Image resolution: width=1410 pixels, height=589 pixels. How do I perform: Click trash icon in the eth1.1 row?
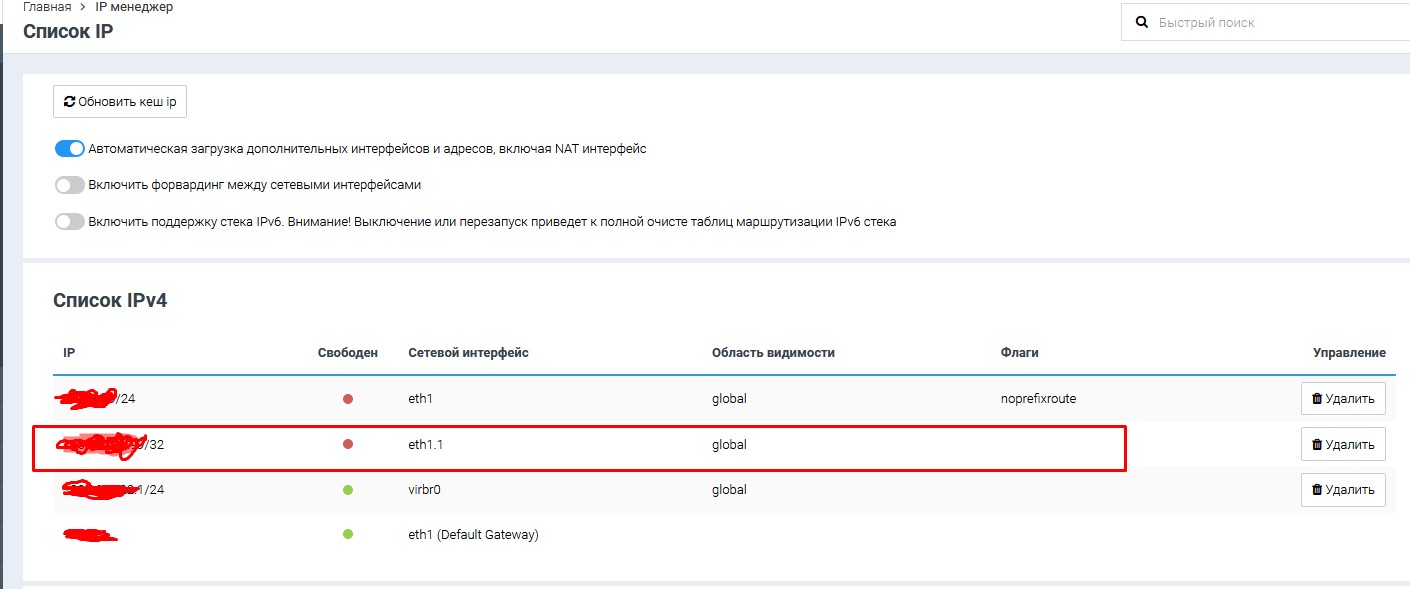(1317, 445)
